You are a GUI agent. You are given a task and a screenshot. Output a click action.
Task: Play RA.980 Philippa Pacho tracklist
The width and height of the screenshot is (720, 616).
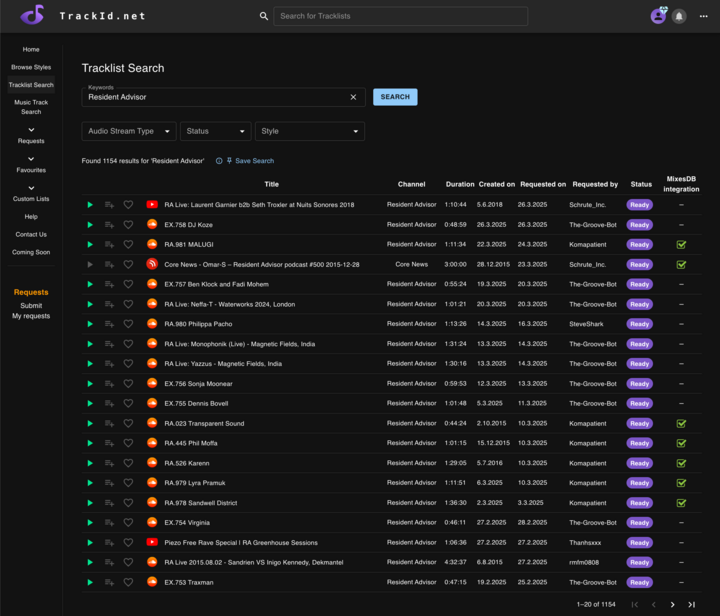[x=90, y=324]
